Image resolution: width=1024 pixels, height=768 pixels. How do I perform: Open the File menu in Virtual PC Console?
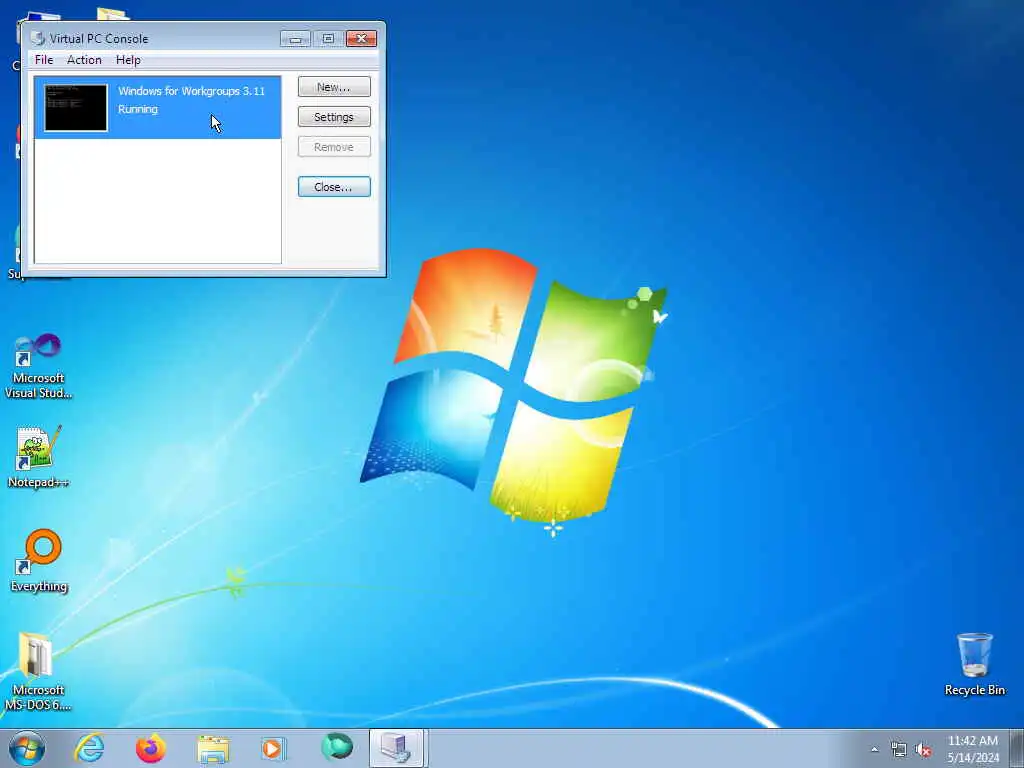pyautogui.click(x=44, y=60)
